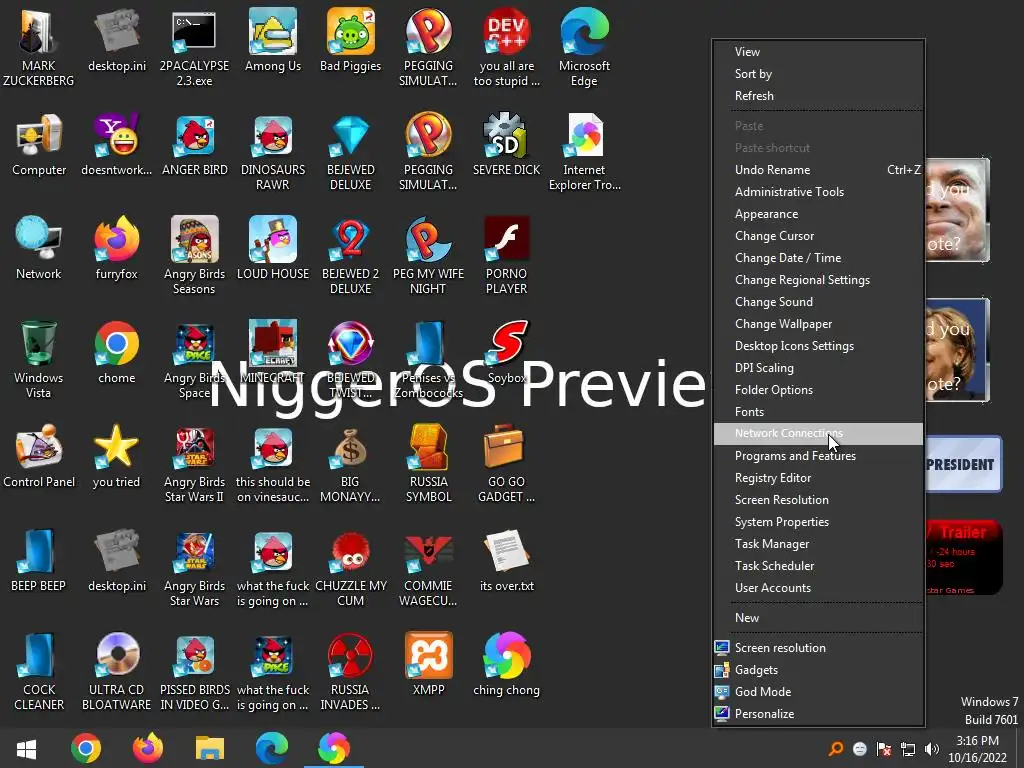
Task: Open File Explorer from the taskbar
Action: 210,748
